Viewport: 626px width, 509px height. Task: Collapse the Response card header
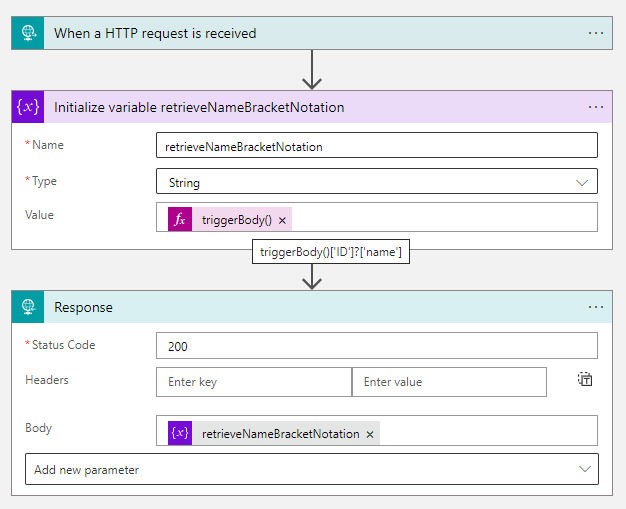312,307
